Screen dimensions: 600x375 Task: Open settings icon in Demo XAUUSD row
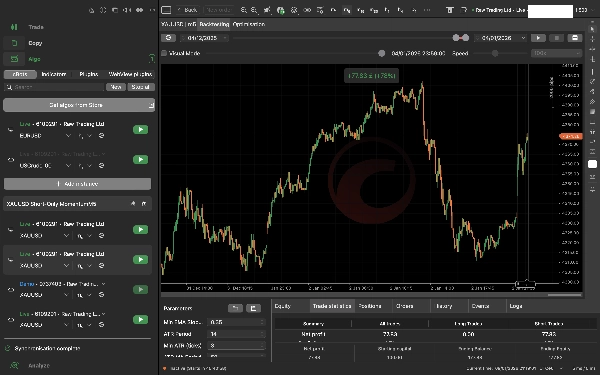[101, 295]
